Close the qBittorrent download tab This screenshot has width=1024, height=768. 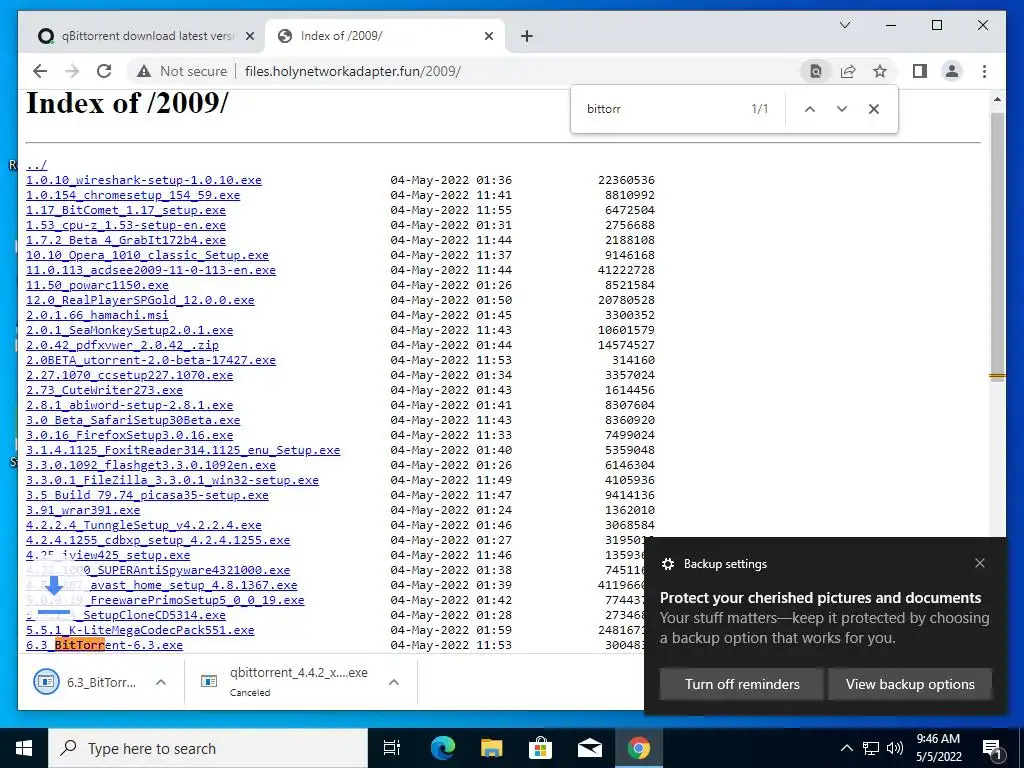tap(249, 36)
